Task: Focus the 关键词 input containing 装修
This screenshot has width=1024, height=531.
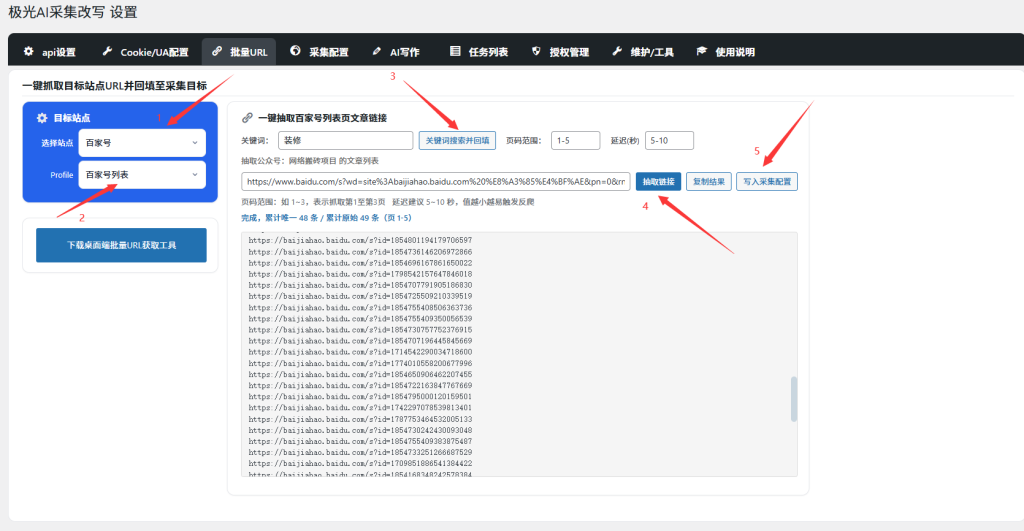Action: coord(345,140)
